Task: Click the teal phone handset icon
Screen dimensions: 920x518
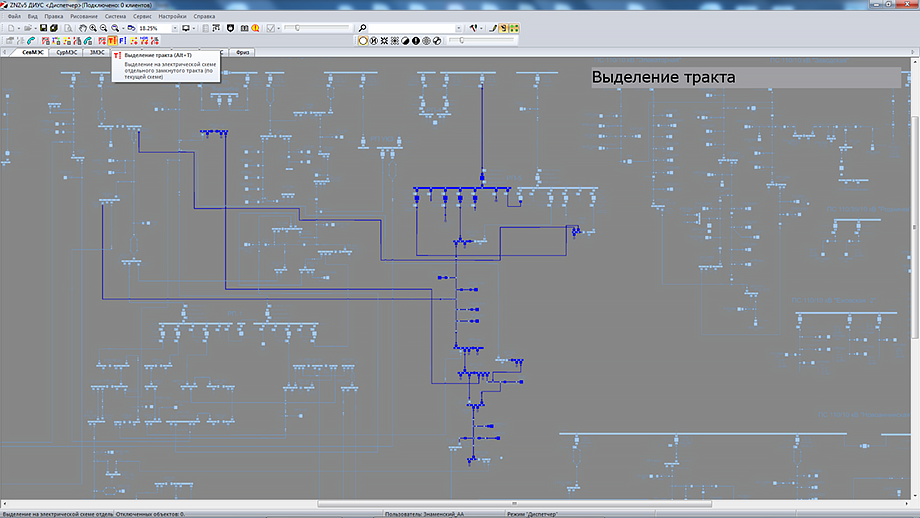Action: pyautogui.click(x=31, y=41)
